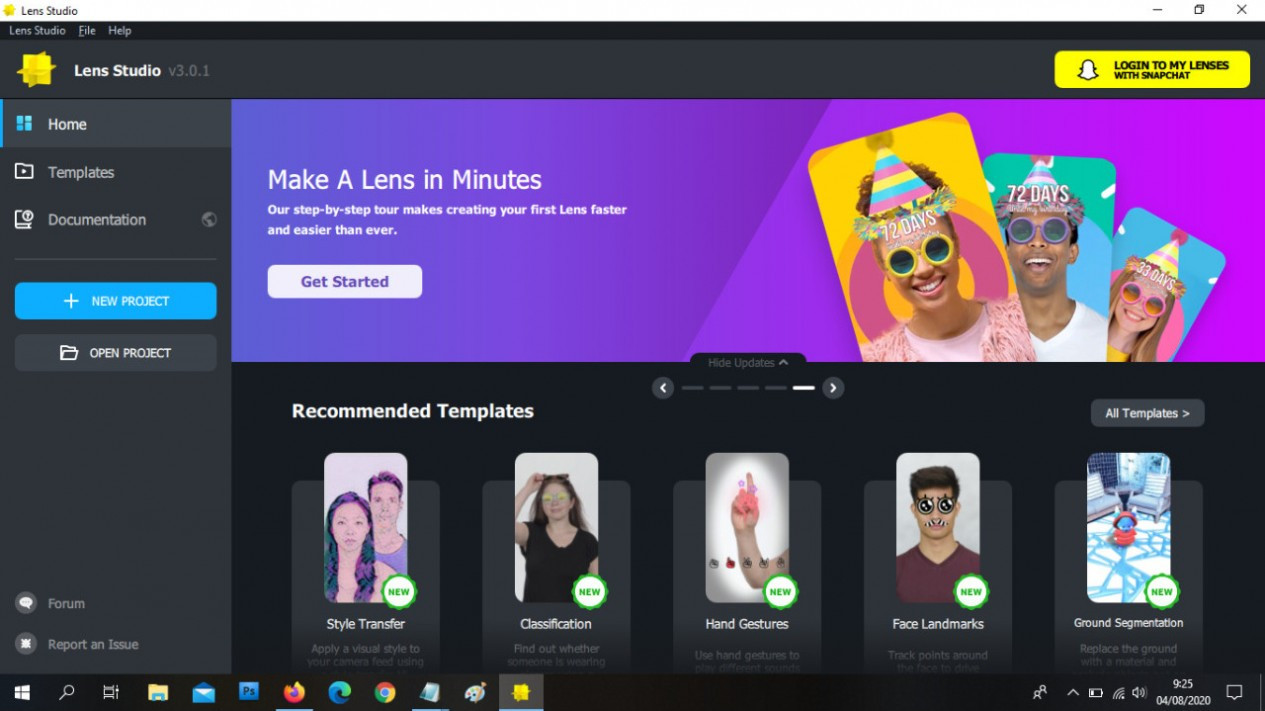Collapse the banner with Hide Updates
1265x711 pixels.
[x=748, y=363]
